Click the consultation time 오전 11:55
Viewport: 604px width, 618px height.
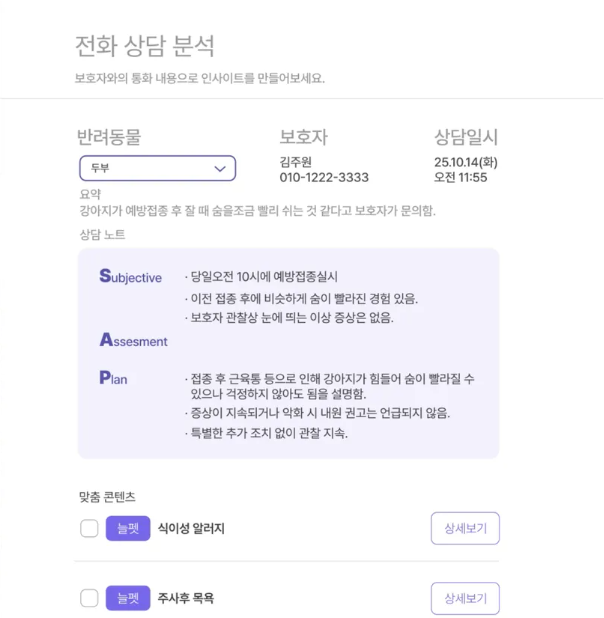(x=460, y=178)
